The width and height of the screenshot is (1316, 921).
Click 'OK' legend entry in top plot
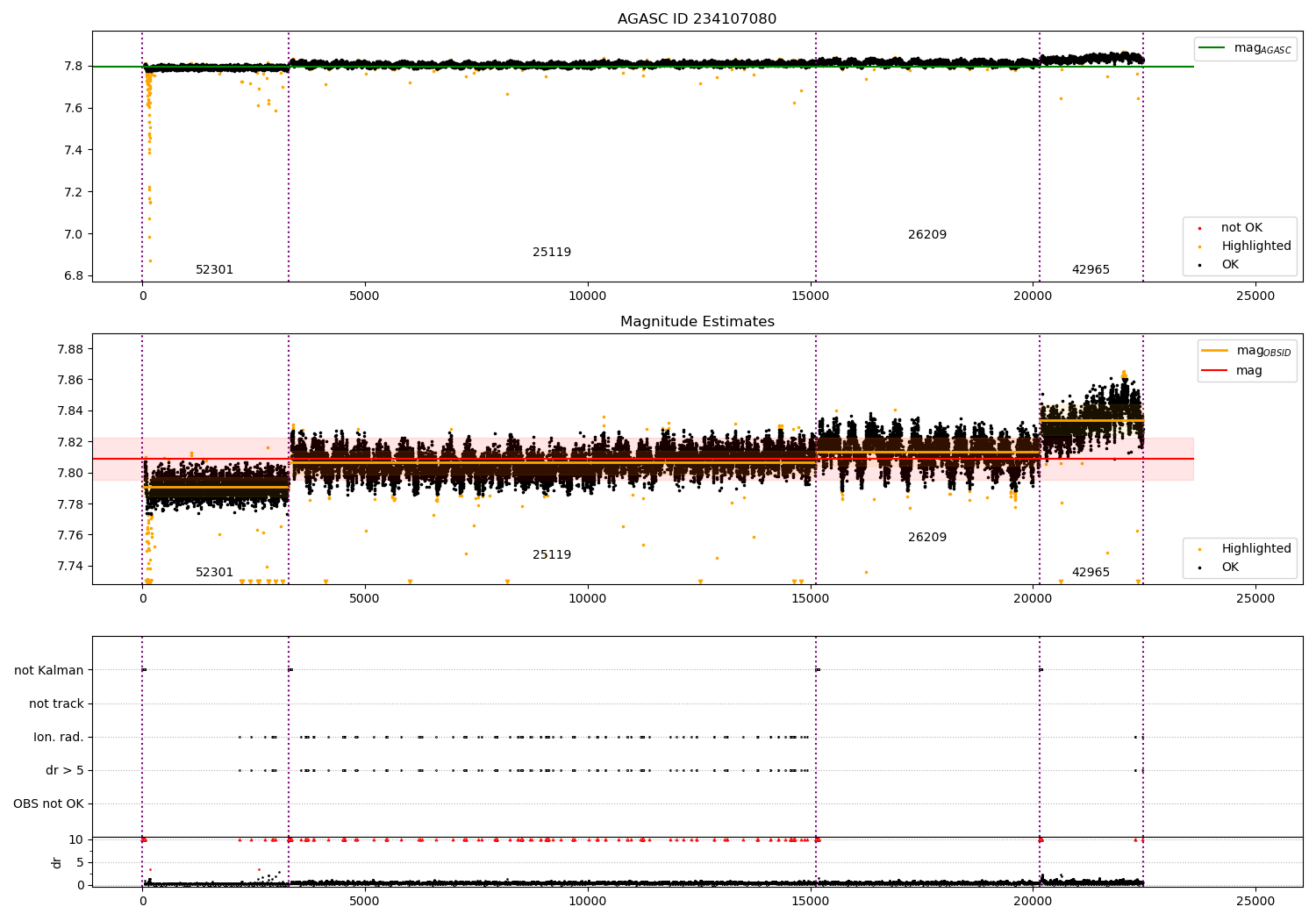click(1230, 265)
